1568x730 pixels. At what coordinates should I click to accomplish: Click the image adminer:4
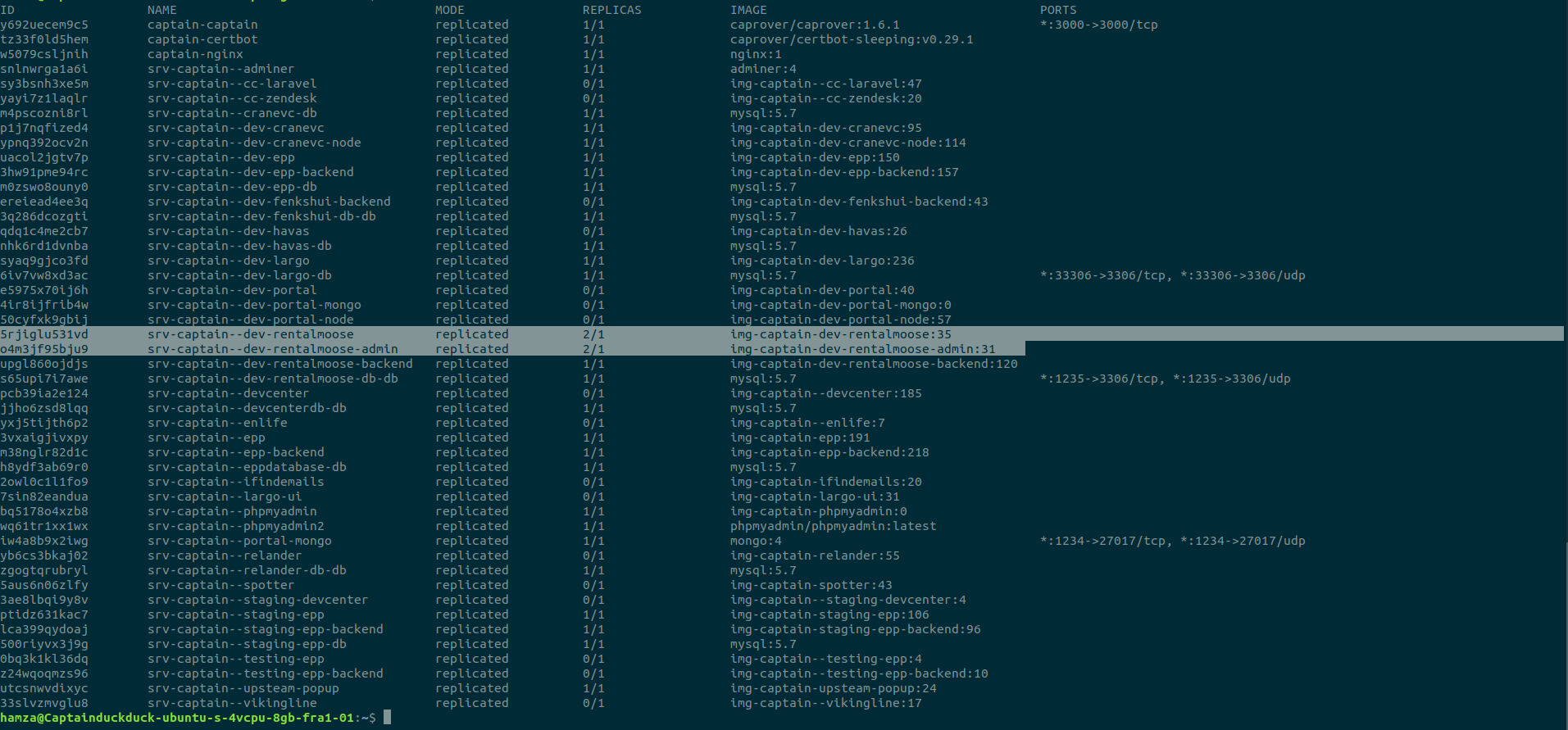point(763,69)
